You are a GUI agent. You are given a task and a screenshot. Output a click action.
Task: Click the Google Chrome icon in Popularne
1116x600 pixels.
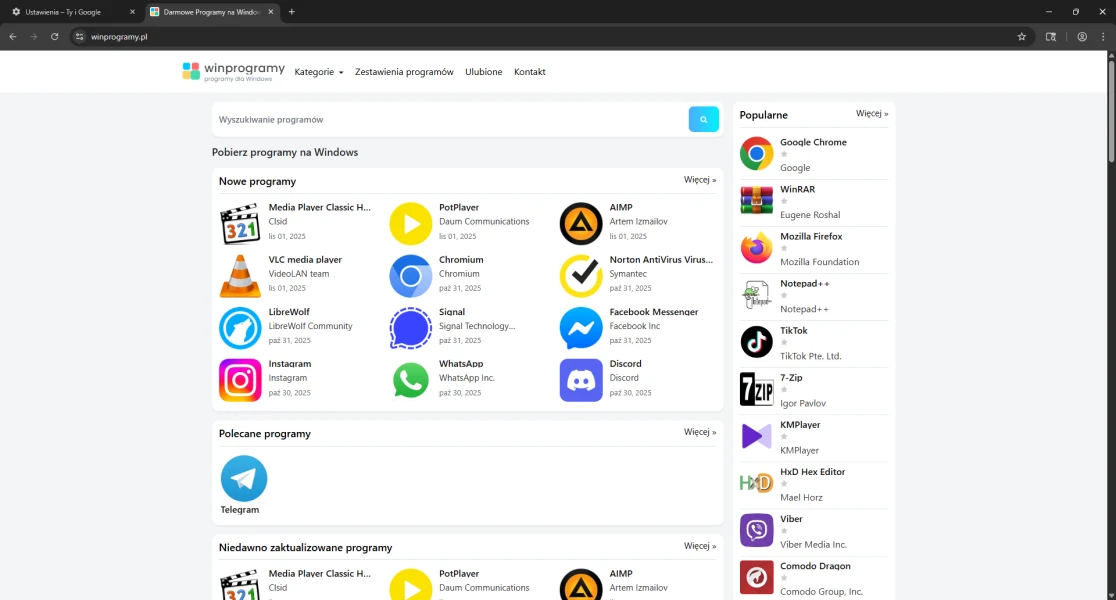tap(756, 154)
